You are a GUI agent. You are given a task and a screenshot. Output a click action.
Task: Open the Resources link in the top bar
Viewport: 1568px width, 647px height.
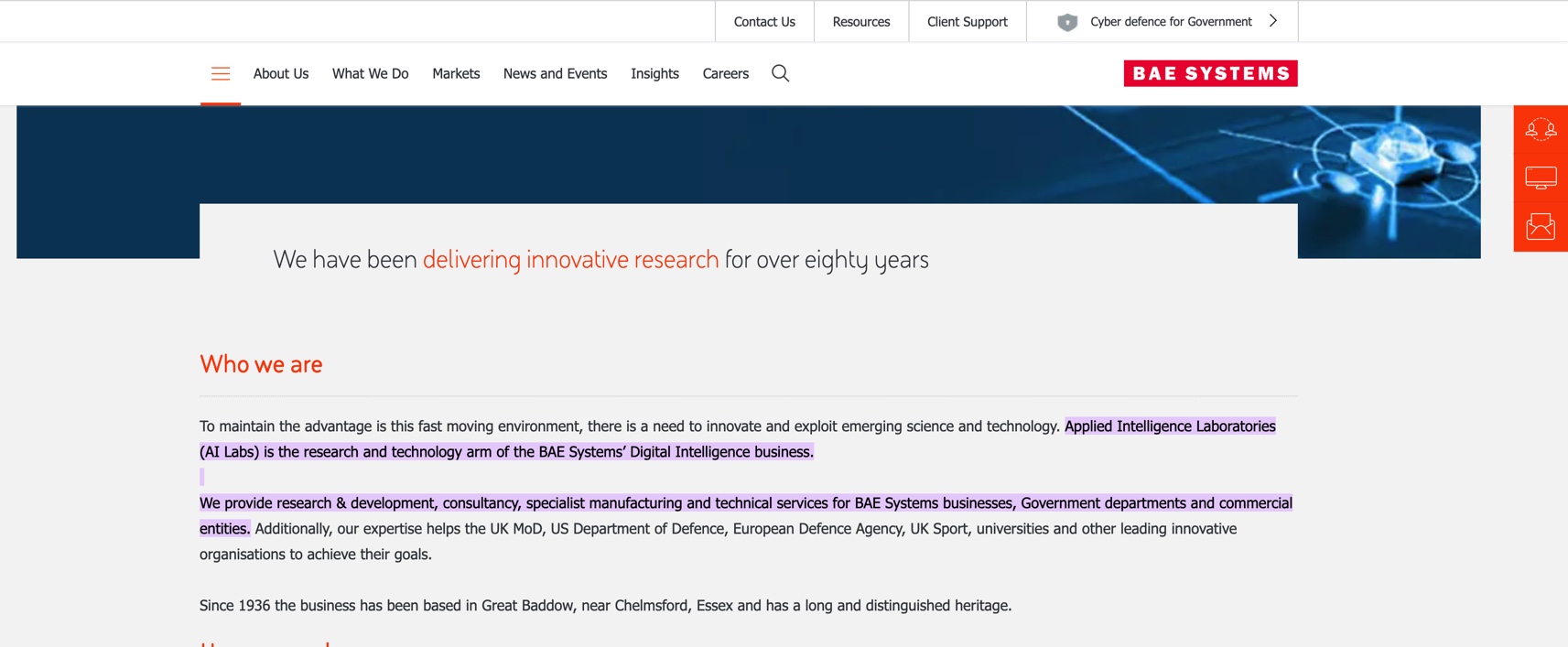[x=861, y=22]
